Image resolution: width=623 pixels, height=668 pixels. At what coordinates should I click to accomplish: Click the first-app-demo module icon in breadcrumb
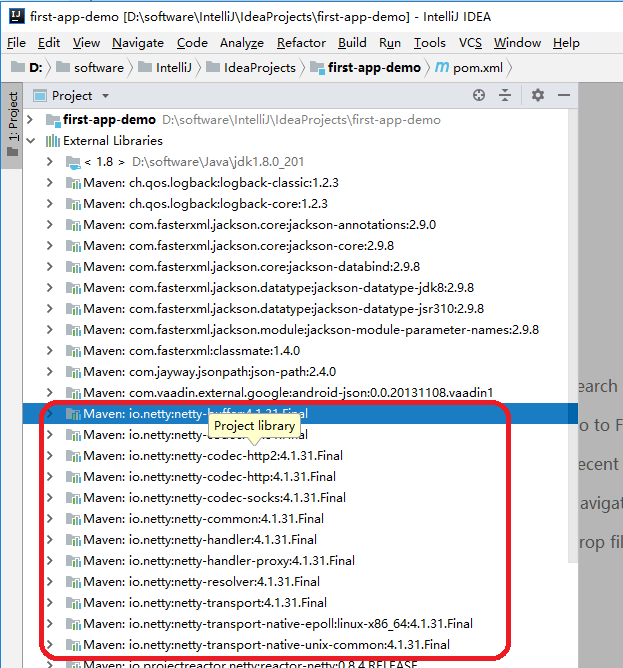pyautogui.click(x=317, y=67)
